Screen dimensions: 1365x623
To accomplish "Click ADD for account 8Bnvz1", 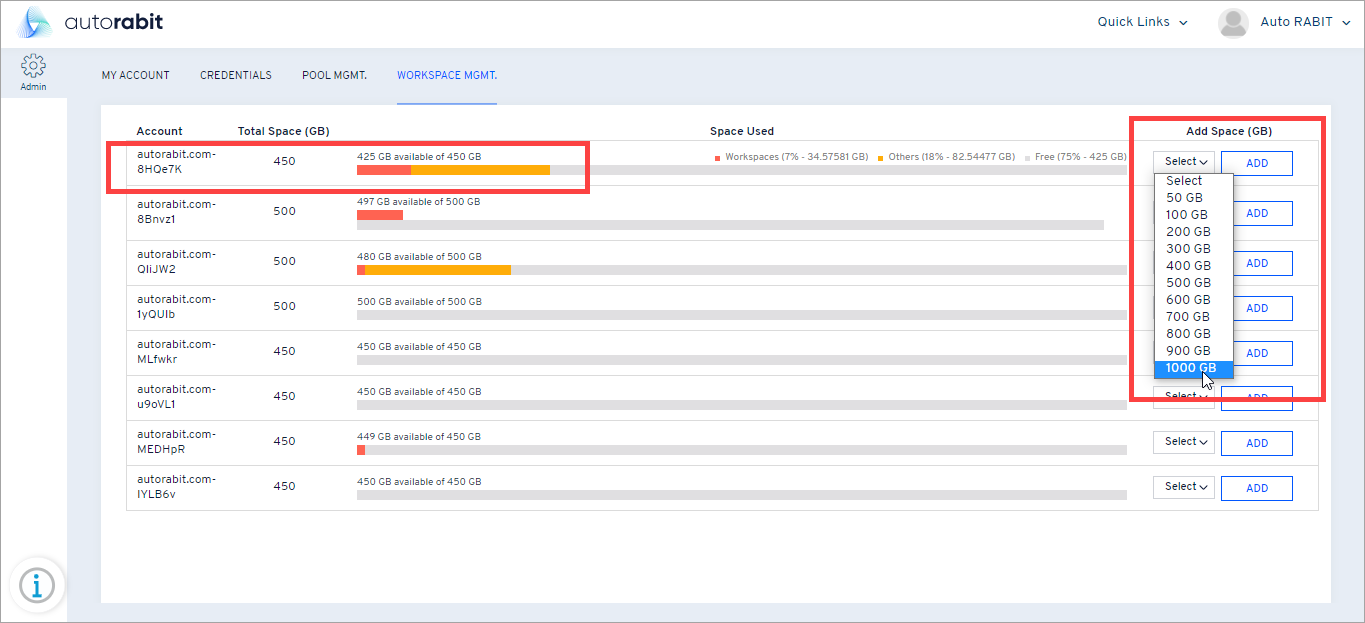I will click(x=1256, y=213).
